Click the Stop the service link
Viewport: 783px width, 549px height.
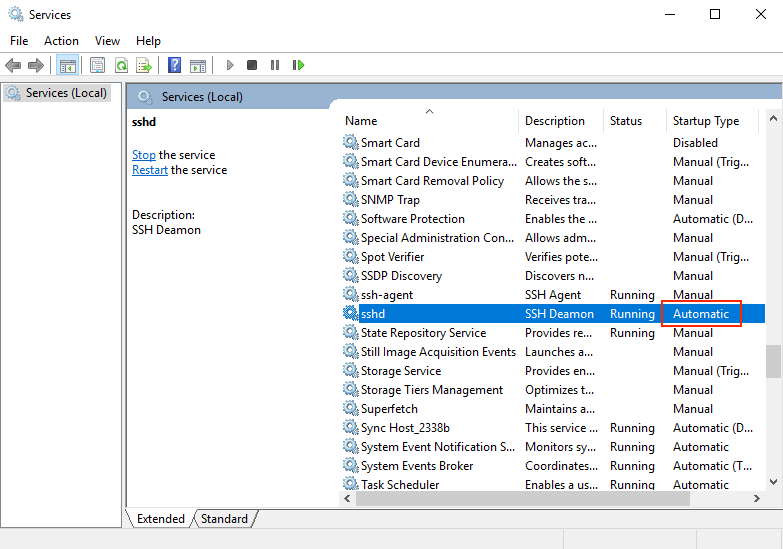pos(144,155)
